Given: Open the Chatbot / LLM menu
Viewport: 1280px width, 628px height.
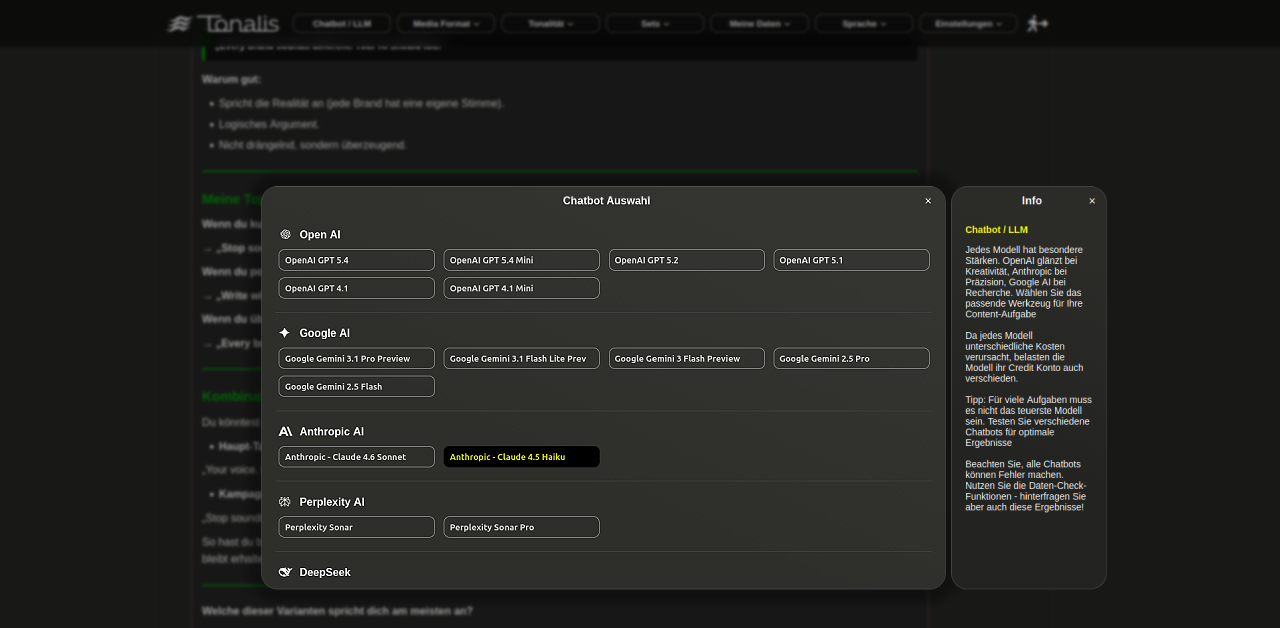Looking at the screenshot, I should click(x=342, y=24).
